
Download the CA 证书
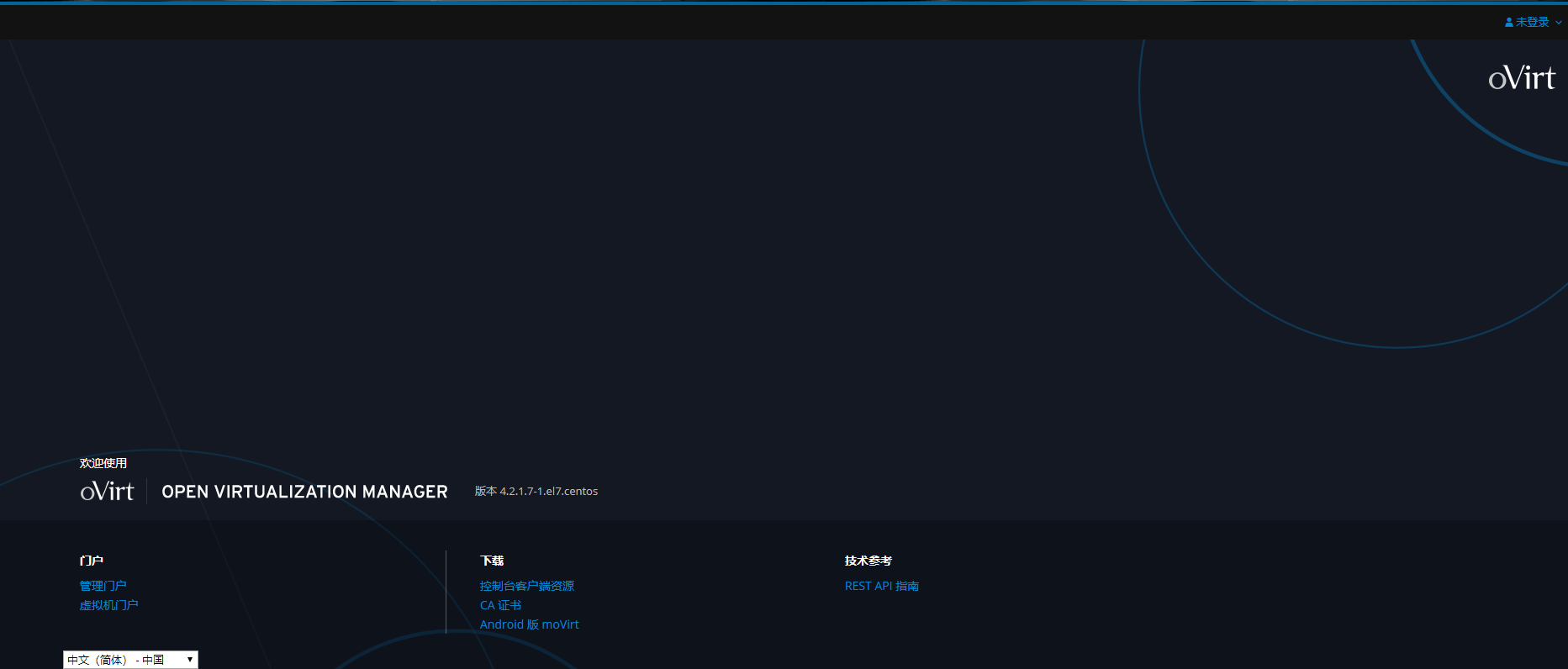pyautogui.click(x=501, y=605)
